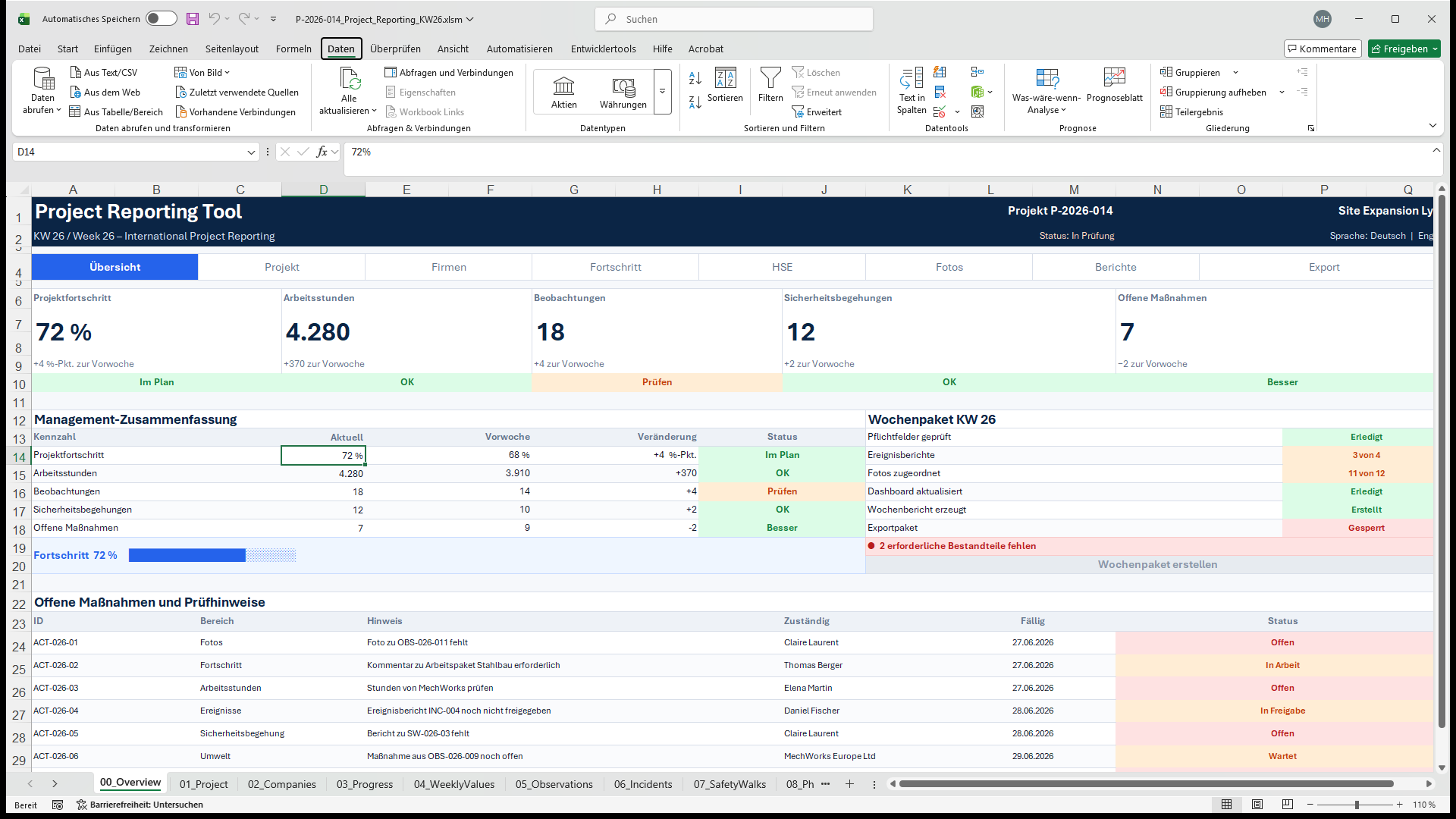Open the Gruppieren dropdown arrow
1456x819 pixels.
(1236, 73)
